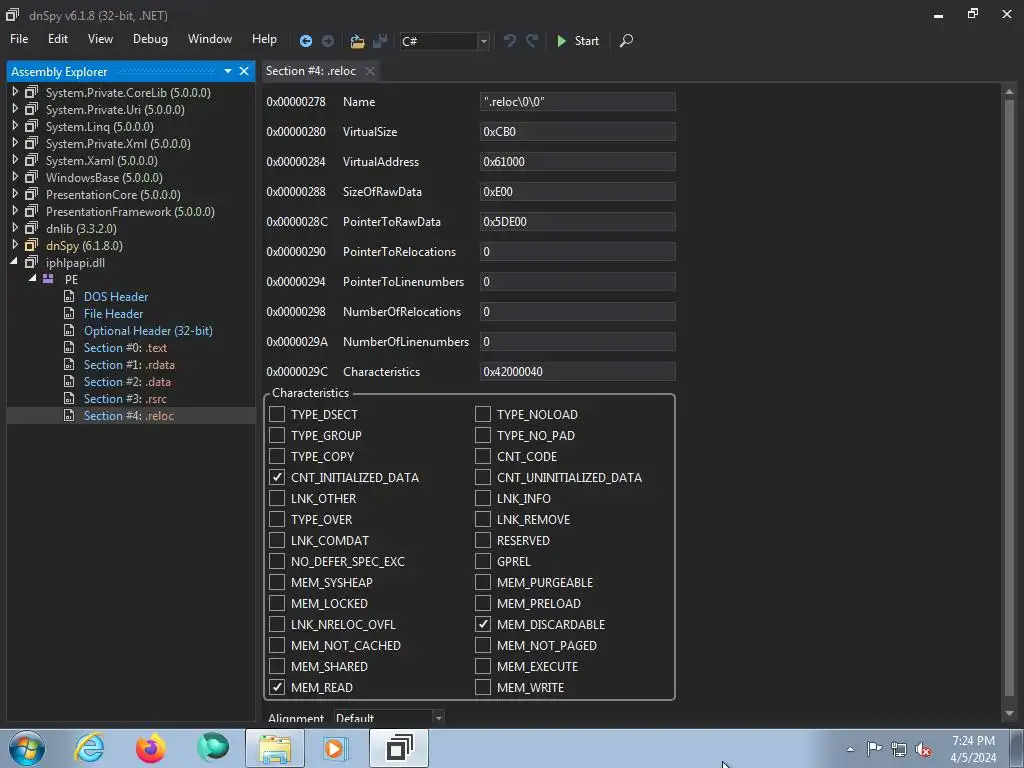Click the dnSpy taskbar icon

(x=399, y=748)
